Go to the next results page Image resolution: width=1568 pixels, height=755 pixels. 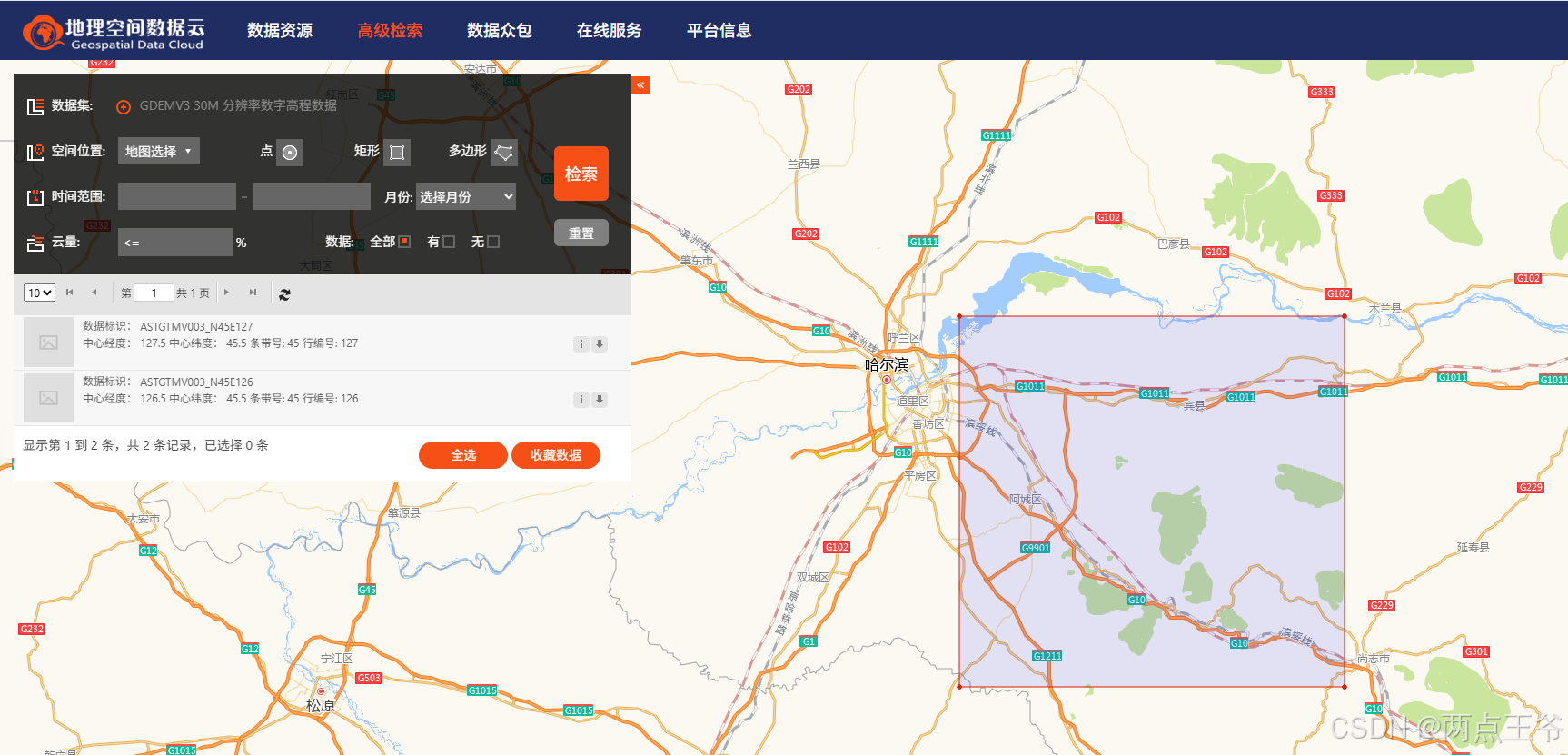pyautogui.click(x=226, y=293)
